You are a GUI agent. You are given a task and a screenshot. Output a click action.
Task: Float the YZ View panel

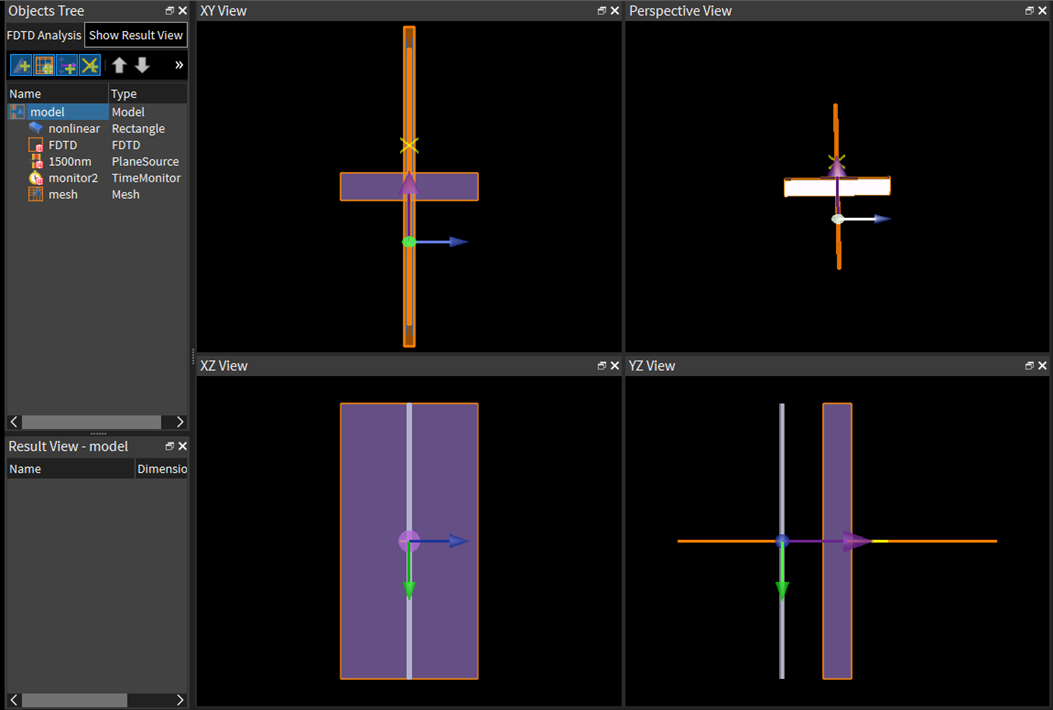[x=1029, y=365]
